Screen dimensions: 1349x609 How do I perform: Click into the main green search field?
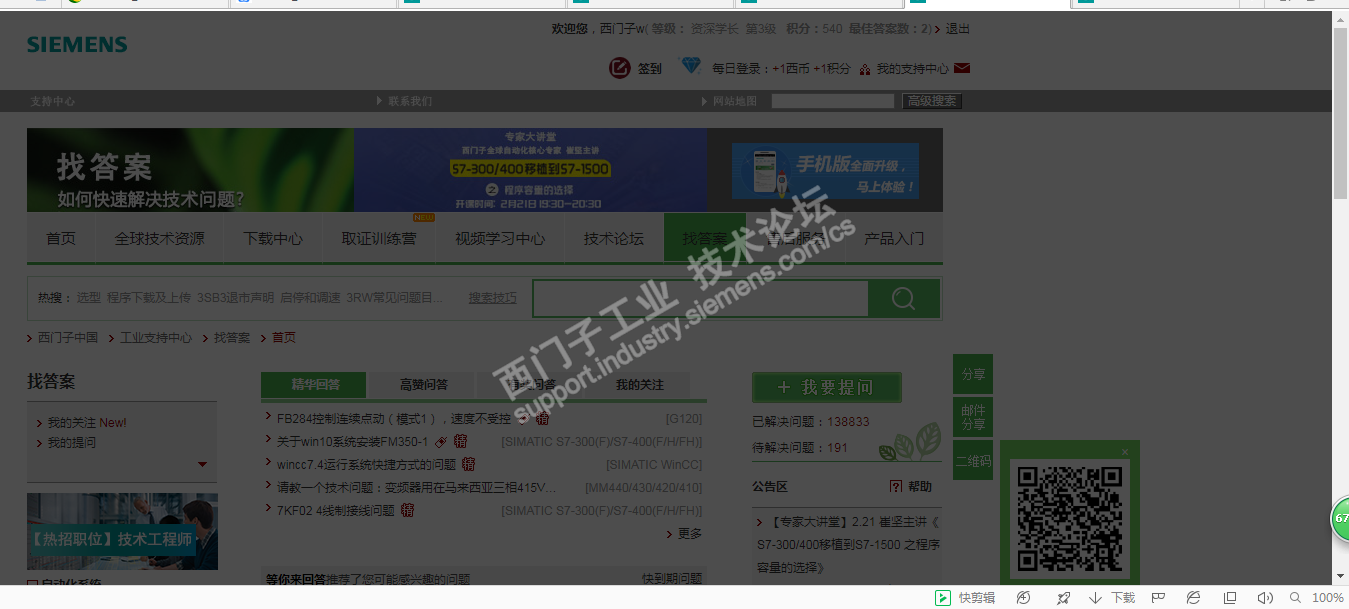pyautogui.click(x=701, y=298)
